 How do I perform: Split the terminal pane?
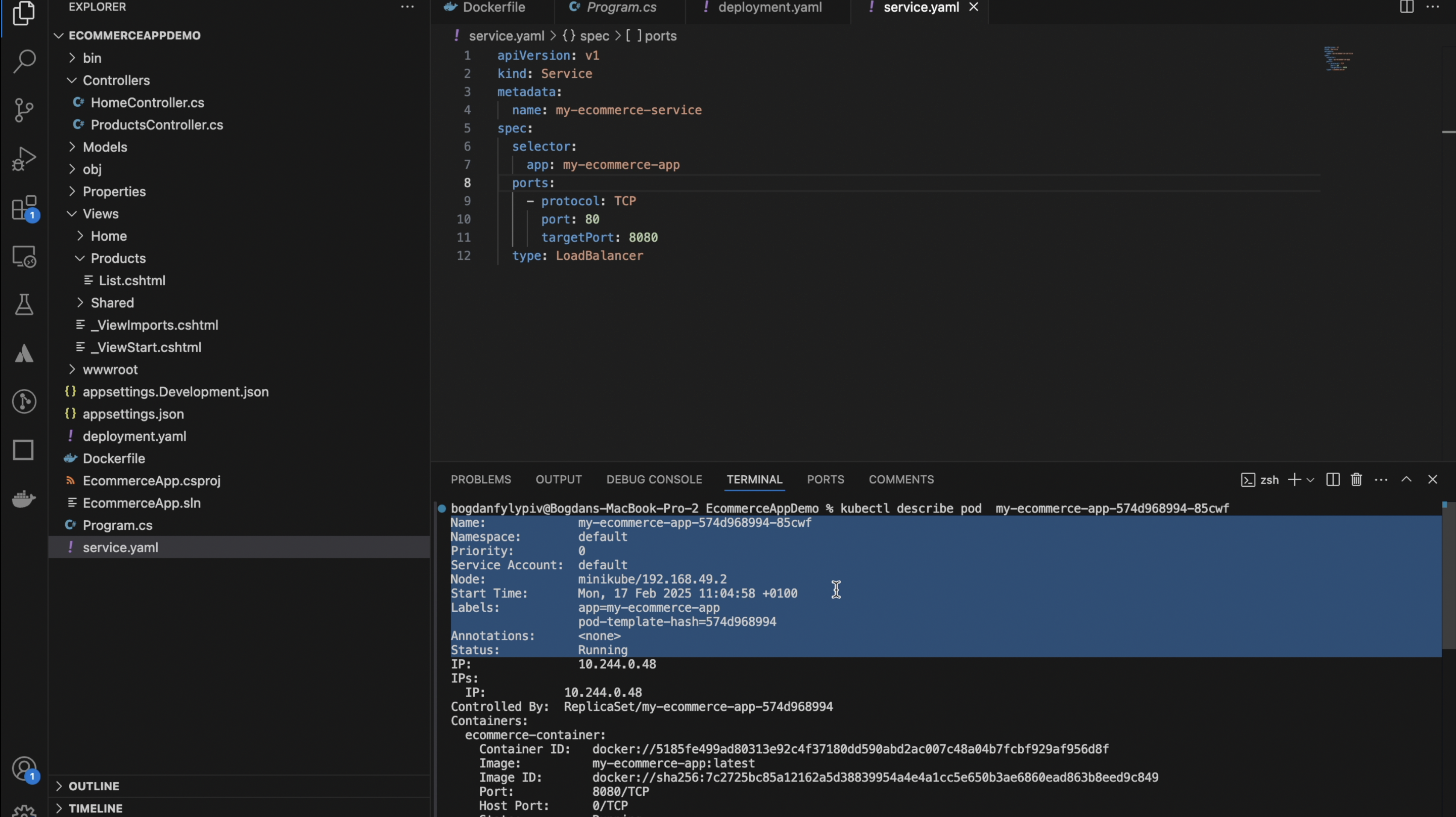(x=1332, y=479)
